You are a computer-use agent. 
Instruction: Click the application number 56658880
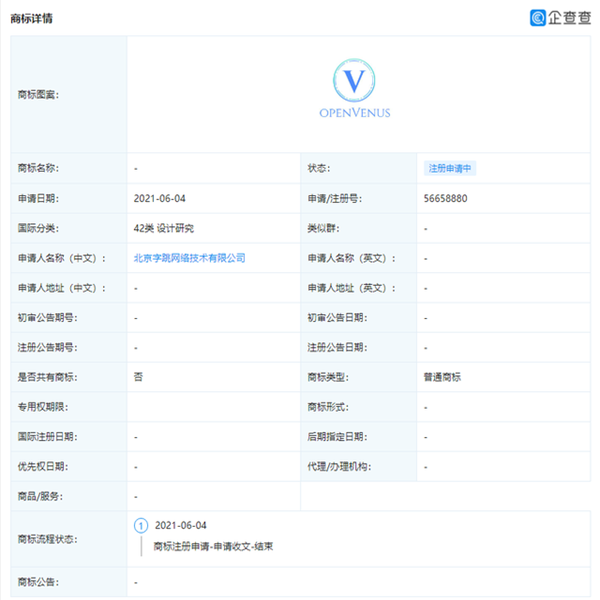pos(445,199)
